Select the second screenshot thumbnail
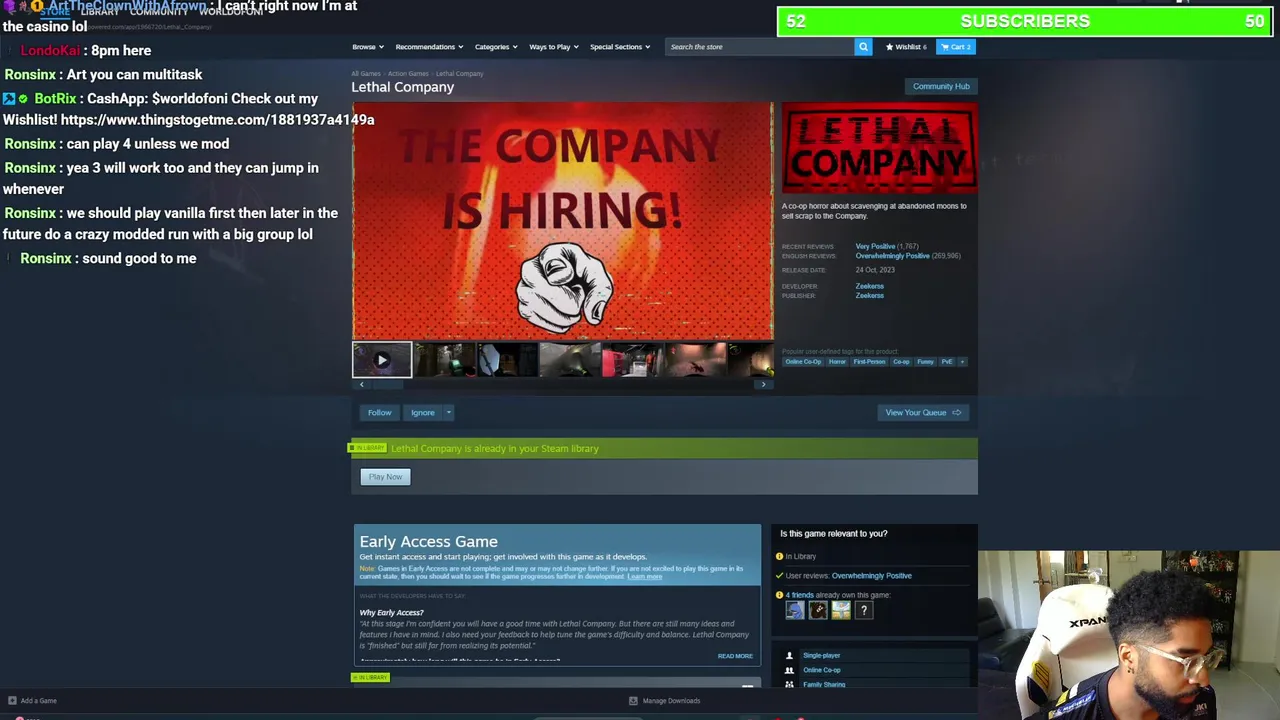The image size is (1280, 720). coord(445,360)
